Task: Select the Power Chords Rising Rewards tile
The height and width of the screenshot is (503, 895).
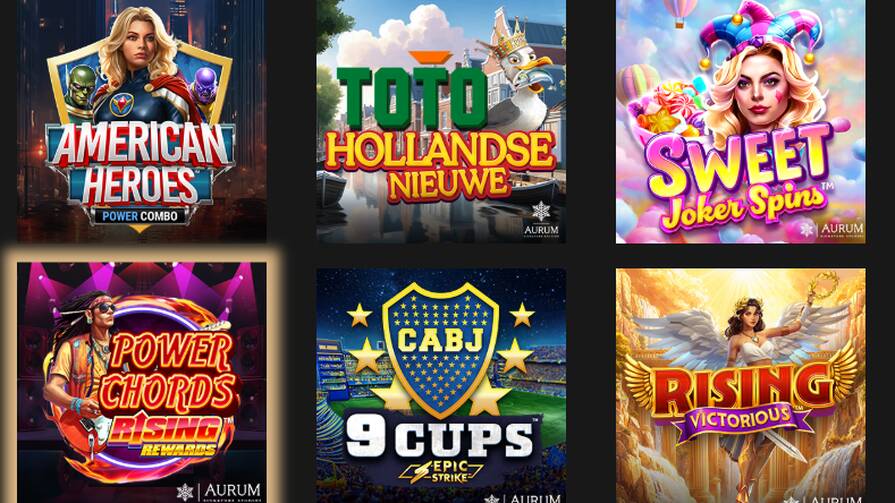Action: pyautogui.click(x=142, y=383)
